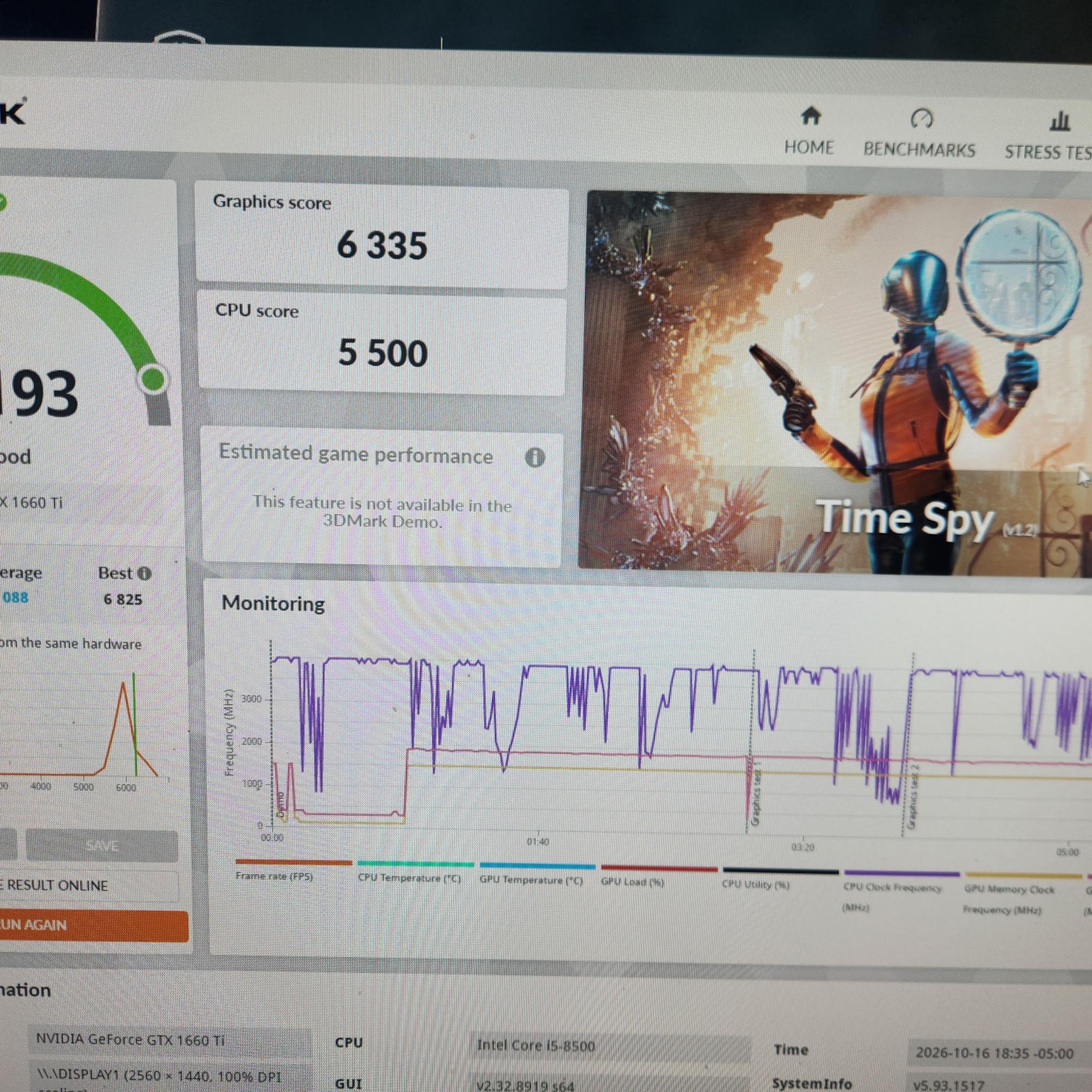1092x1092 pixels.
Task: Click the time value 2026-10-16 18:35 -05:00
Action: click(1000, 1054)
